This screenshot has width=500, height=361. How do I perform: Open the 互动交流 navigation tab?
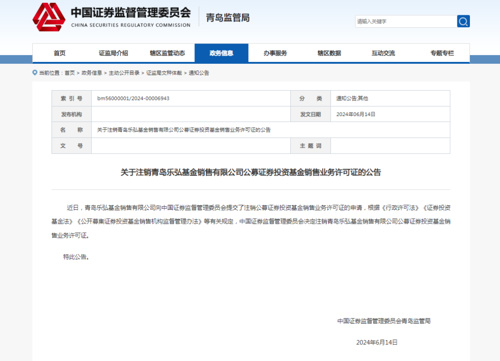[x=383, y=53]
